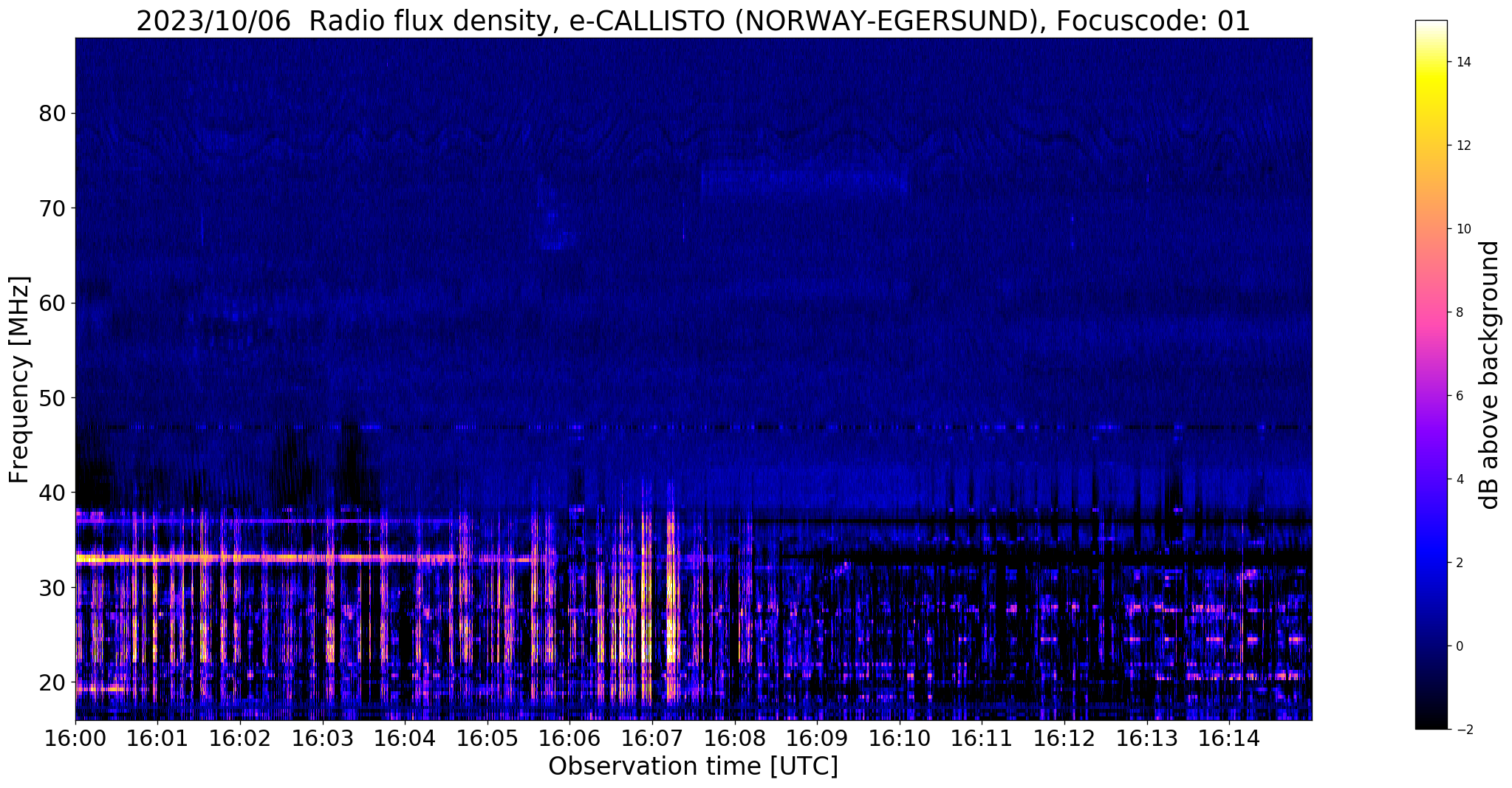This screenshot has height=788, width=1512.
Task: Click the 16:06 time tick label
Action: [x=569, y=738]
